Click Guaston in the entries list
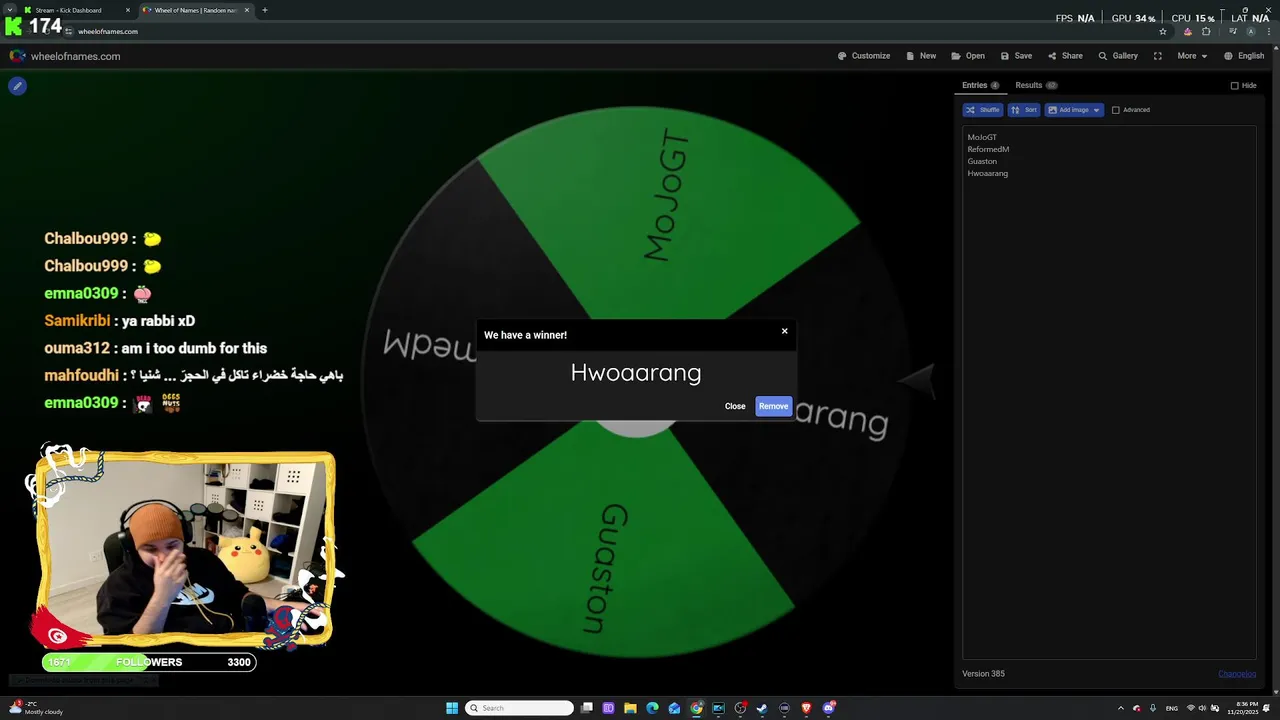The width and height of the screenshot is (1280, 720). (982, 161)
